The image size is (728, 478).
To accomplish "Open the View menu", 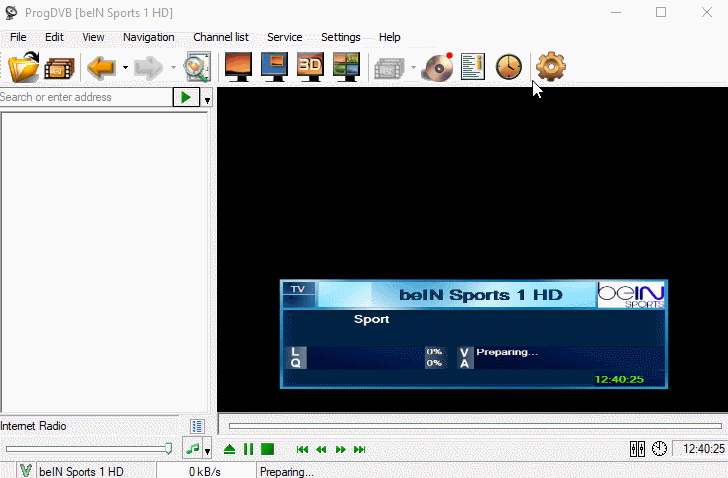I will (93, 37).
